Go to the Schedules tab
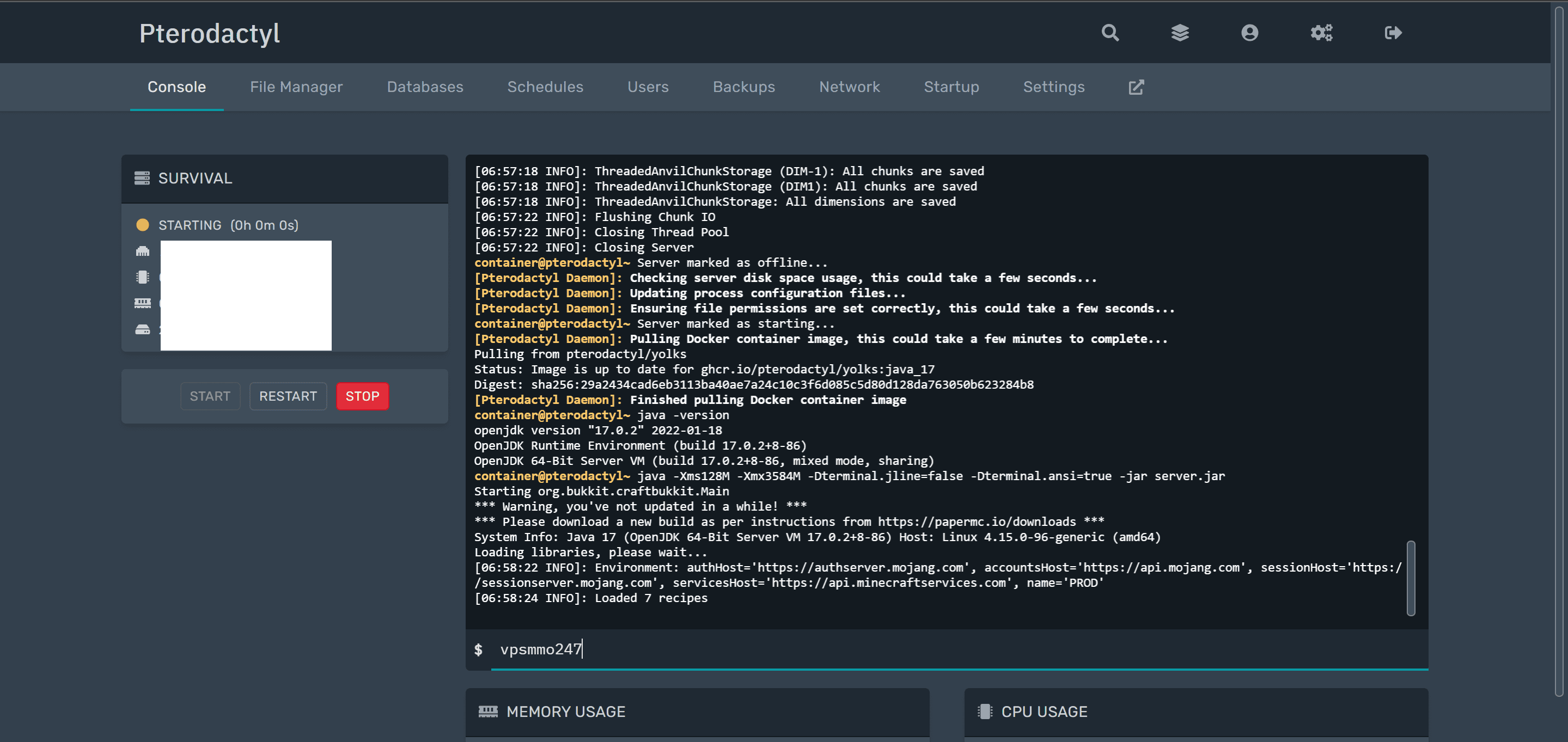The width and height of the screenshot is (1568, 742). point(545,87)
